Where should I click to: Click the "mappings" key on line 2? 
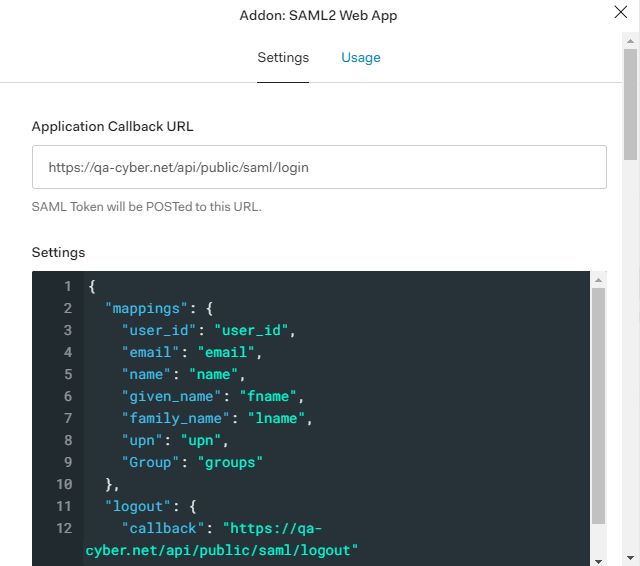click(x=146, y=309)
